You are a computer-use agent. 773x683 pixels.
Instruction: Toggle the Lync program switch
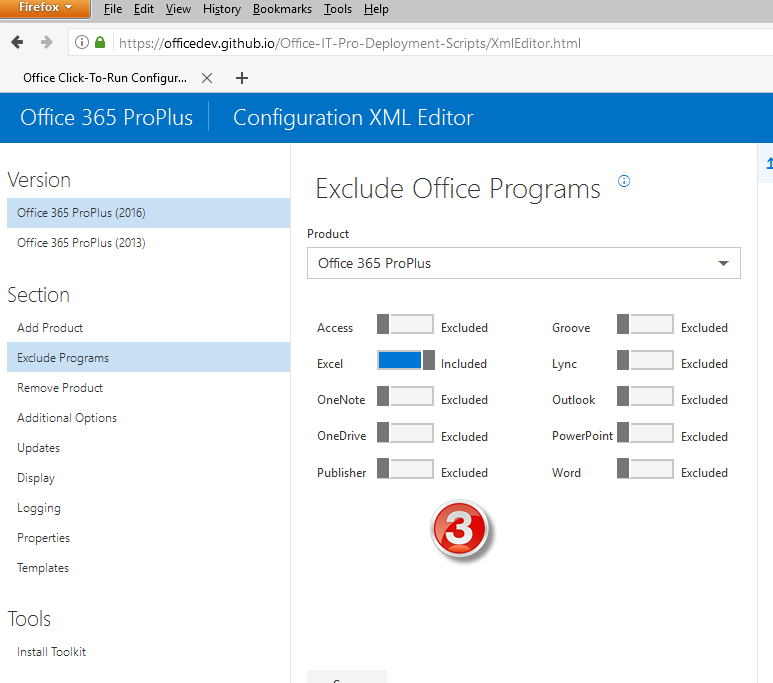pyautogui.click(x=645, y=360)
